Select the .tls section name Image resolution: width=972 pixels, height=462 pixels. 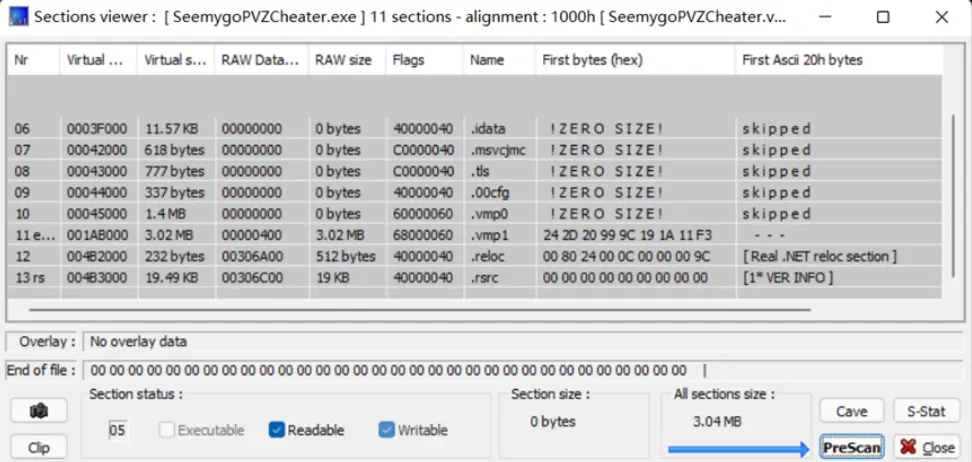[x=478, y=171]
